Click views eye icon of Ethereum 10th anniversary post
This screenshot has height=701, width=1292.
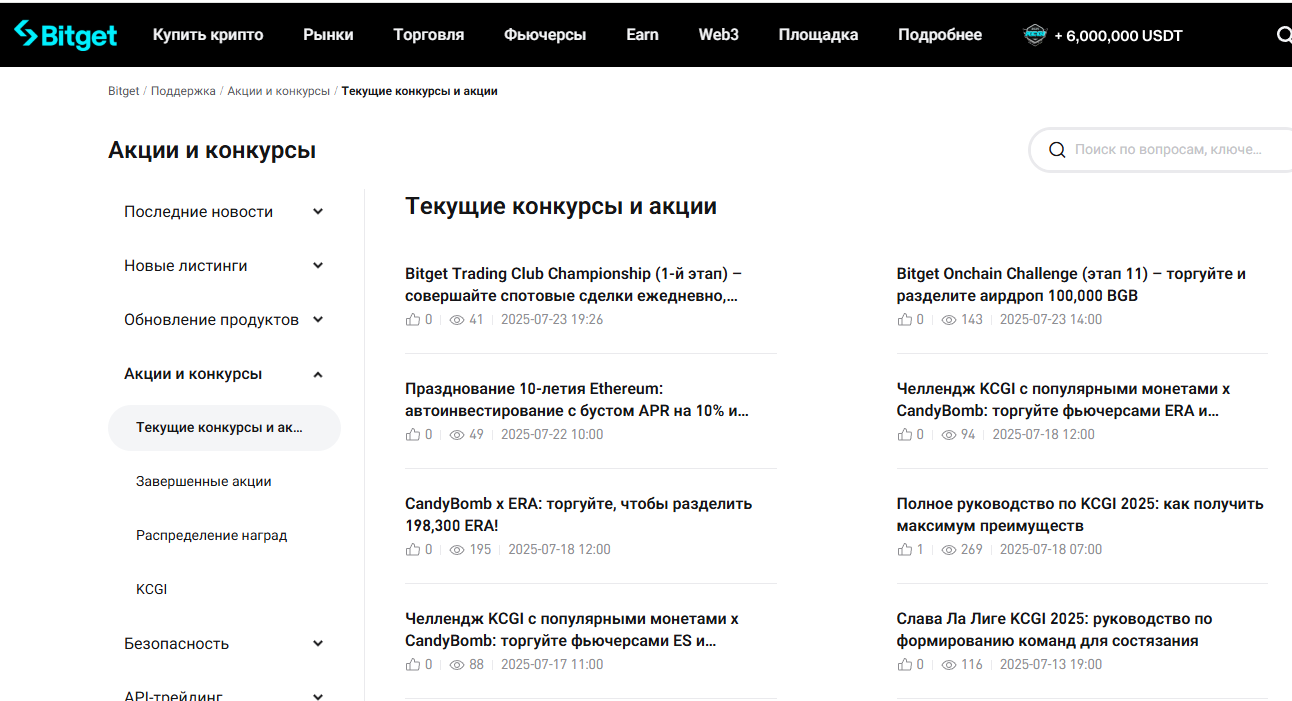coord(457,435)
